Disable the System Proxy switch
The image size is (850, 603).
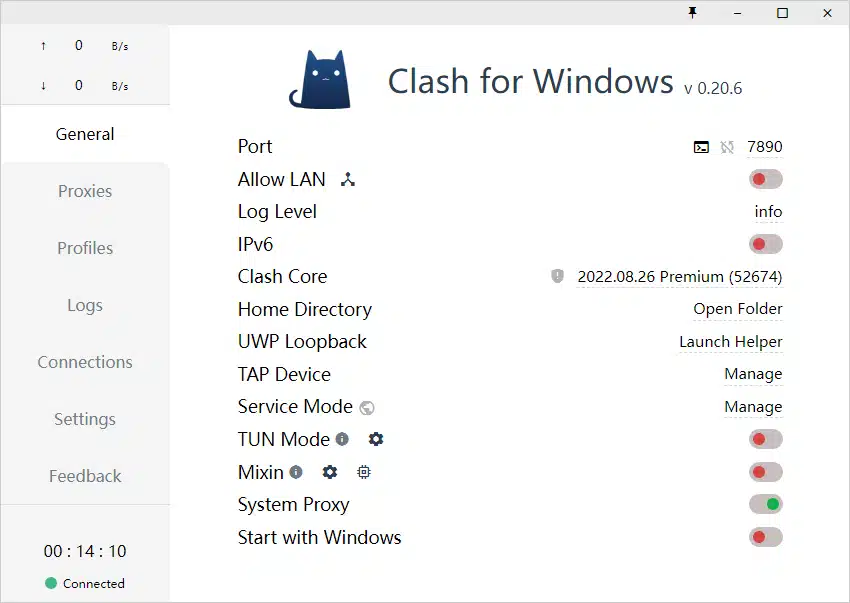click(x=765, y=504)
